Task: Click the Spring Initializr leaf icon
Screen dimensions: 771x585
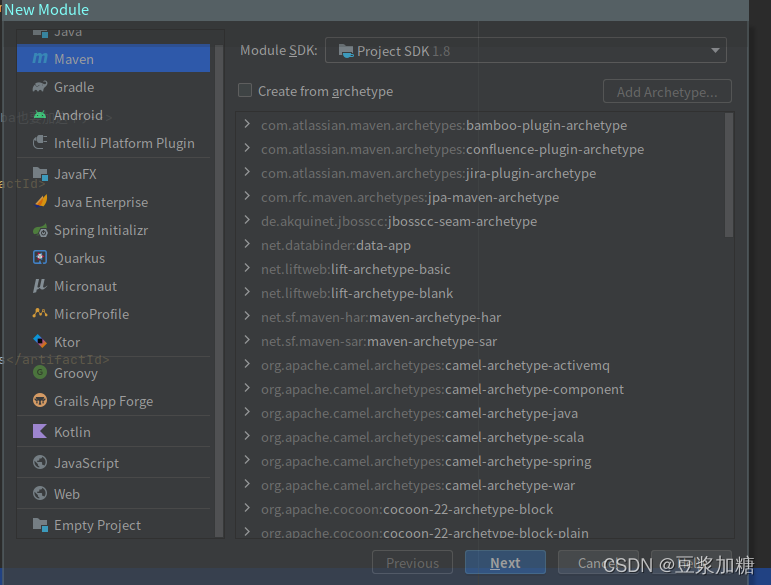Action: click(40, 230)
